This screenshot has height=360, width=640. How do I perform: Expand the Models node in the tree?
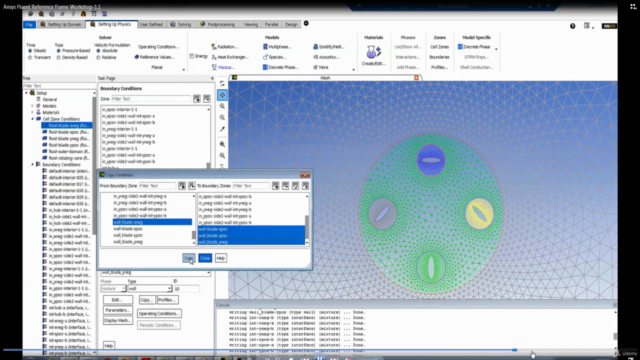tap(32, 106)
